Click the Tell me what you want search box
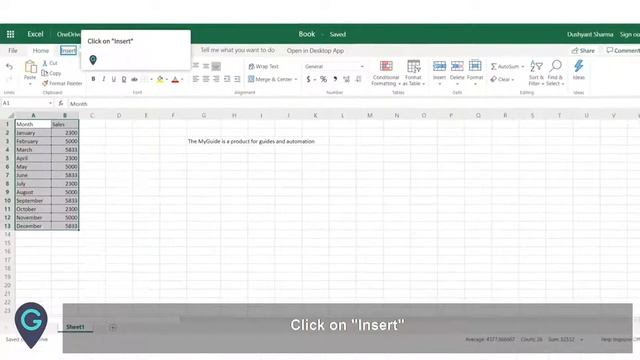 [x=238, y=50]
